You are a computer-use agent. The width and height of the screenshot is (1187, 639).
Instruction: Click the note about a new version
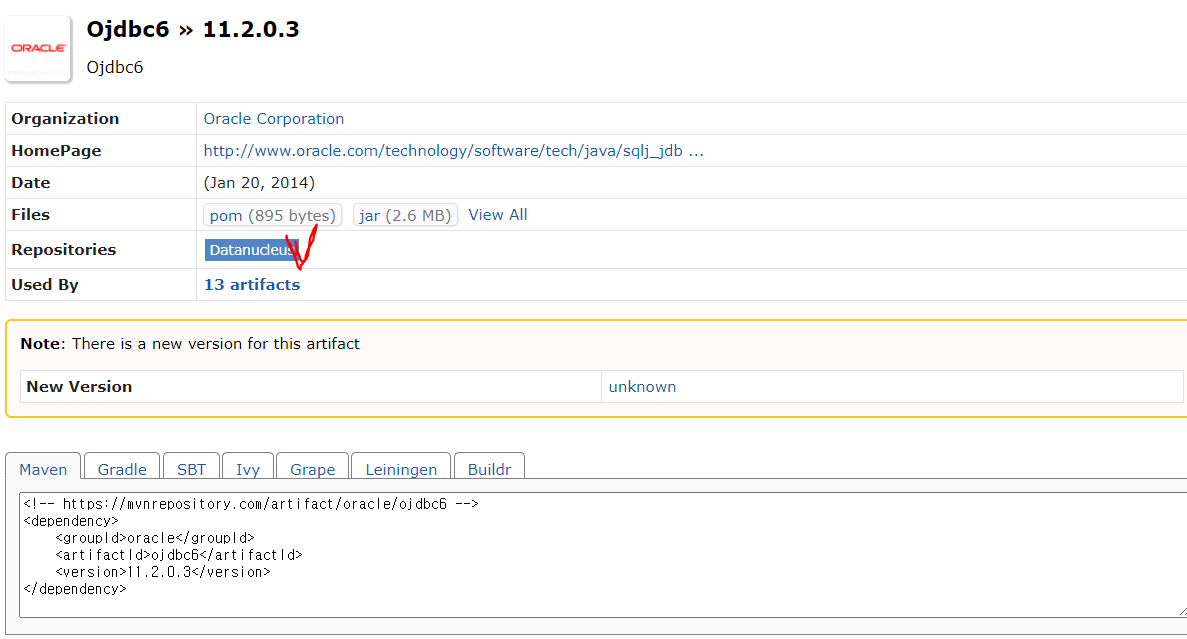pyautogui.click(x=190, y=344)
